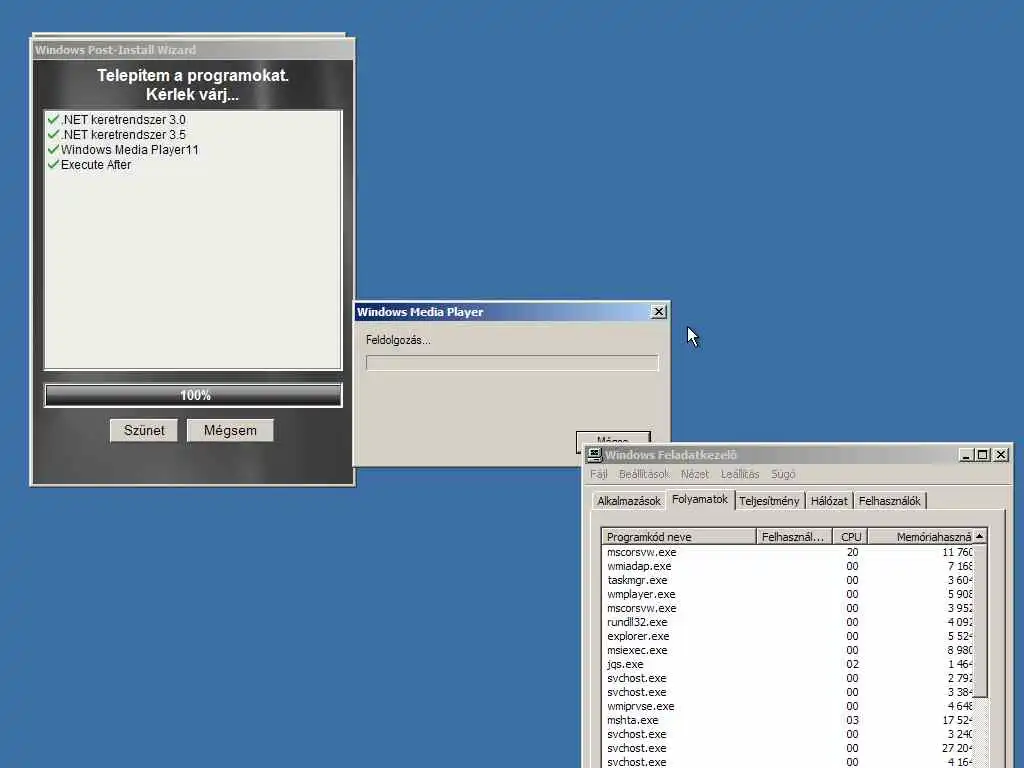The width and height of the screenshot is (1024, 768).
Task: Click the wizard 100% progress bar
Action: pyautogui.click(x=193, y=395)
